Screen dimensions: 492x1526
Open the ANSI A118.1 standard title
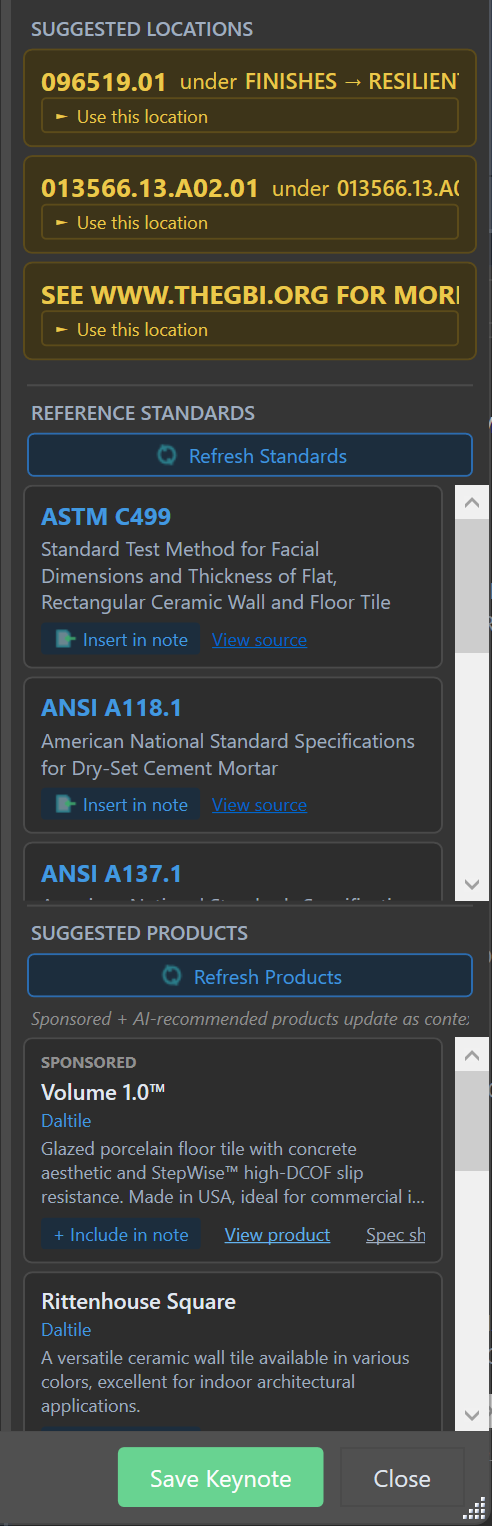coord(112,708)
